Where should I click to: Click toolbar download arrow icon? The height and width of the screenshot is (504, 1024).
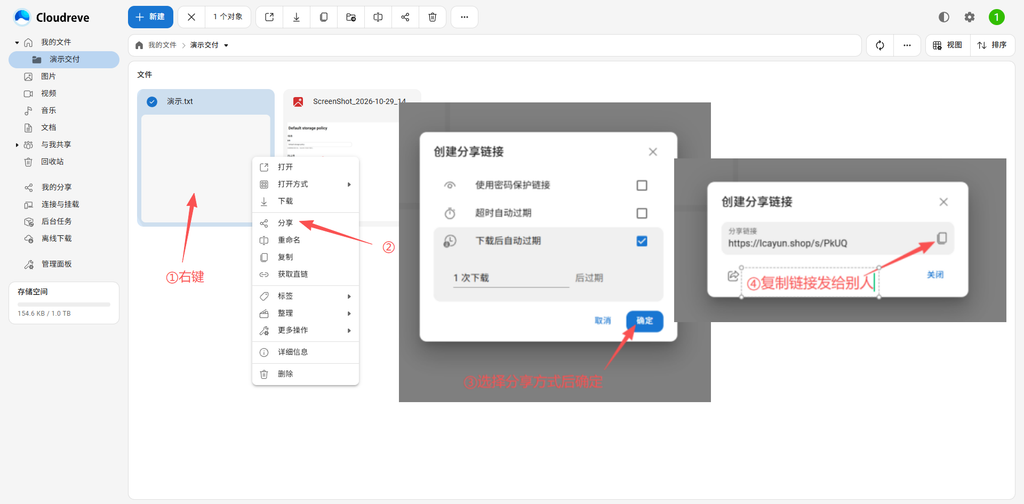pos(296,17)
